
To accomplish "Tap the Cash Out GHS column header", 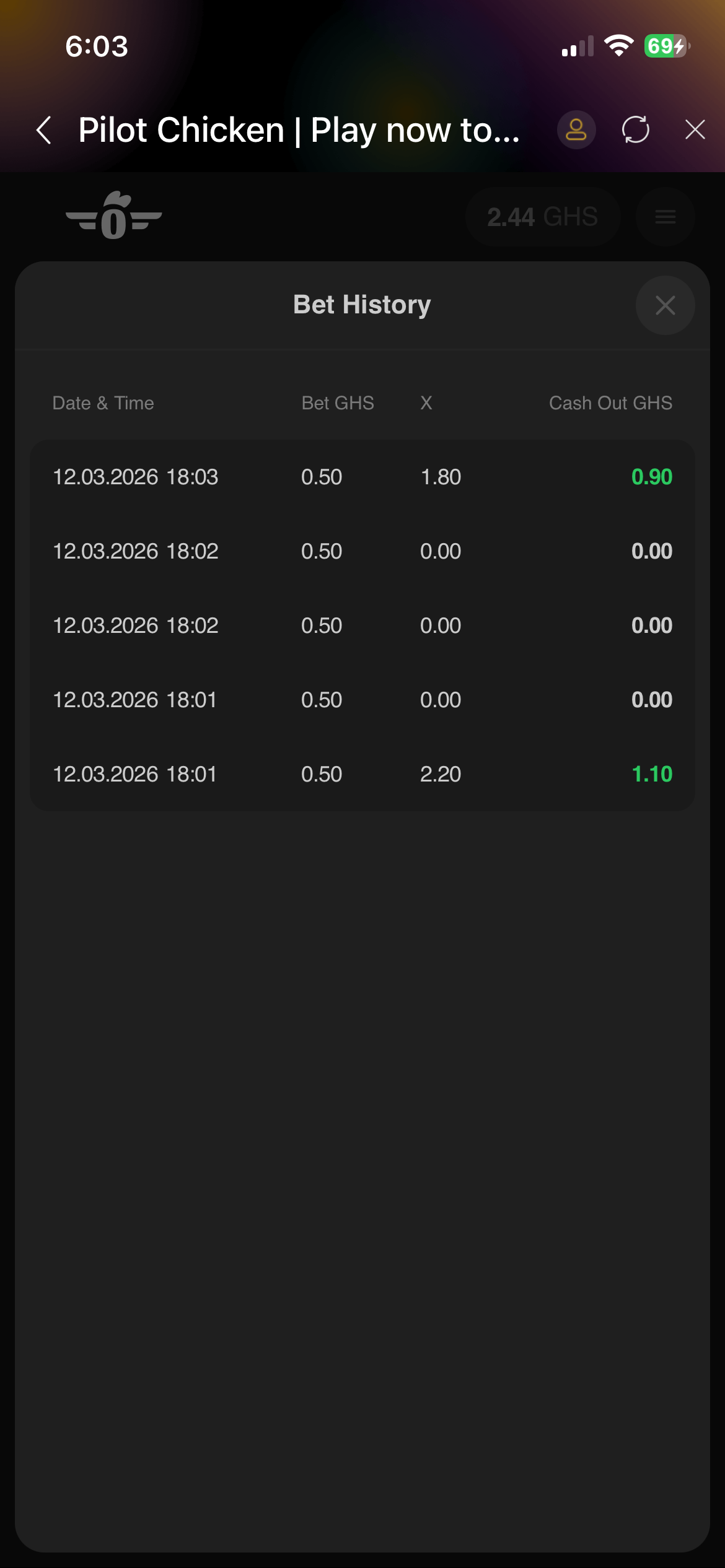I will point(610,403).
